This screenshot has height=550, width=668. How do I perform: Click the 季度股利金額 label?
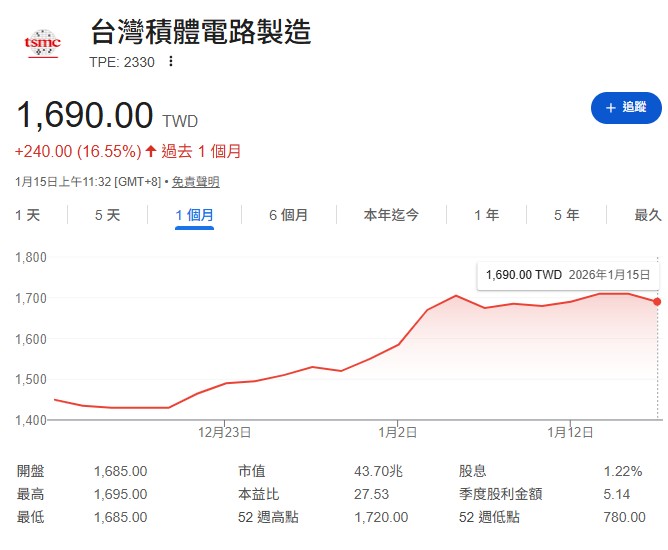[501, 494]
